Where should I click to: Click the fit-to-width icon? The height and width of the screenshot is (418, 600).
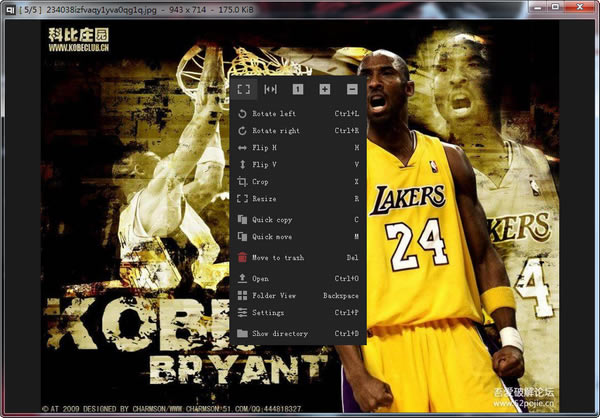tap(270, 89)
